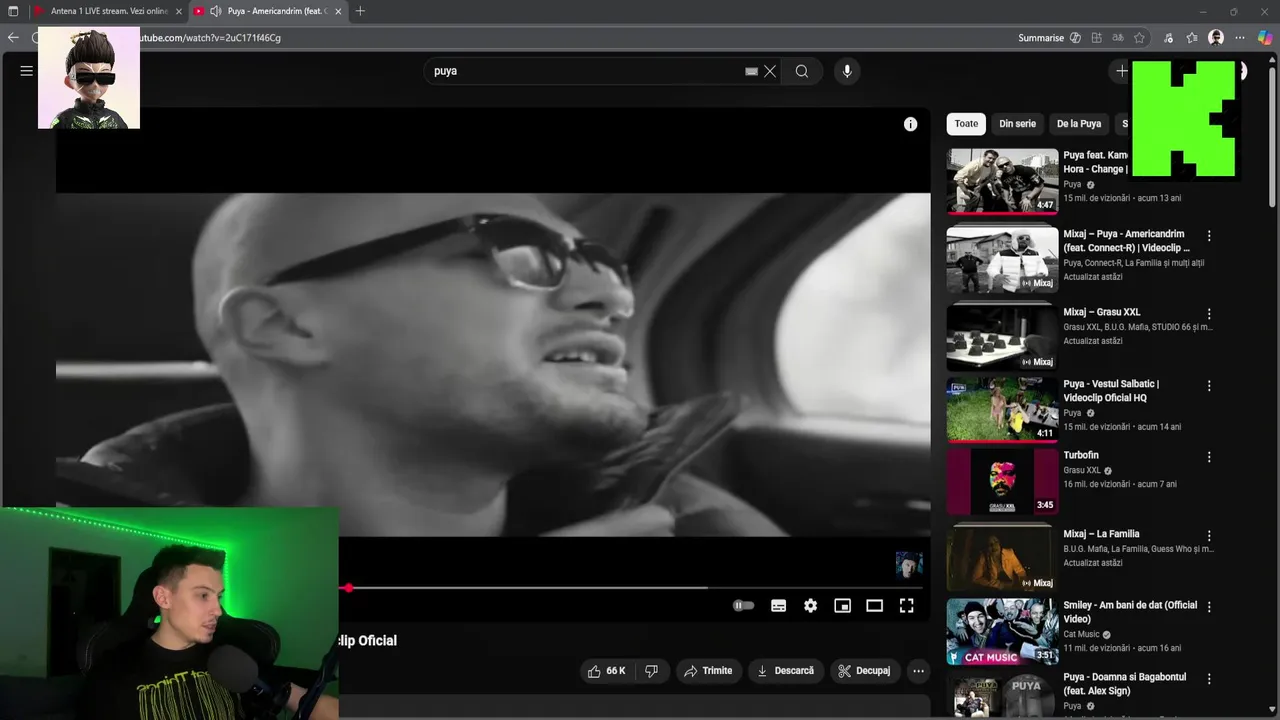This screenshot has height=720, width=1280.
Task: Open the Mixaj – Puya Americandrim thumbnail
Action: point(1002,259)
